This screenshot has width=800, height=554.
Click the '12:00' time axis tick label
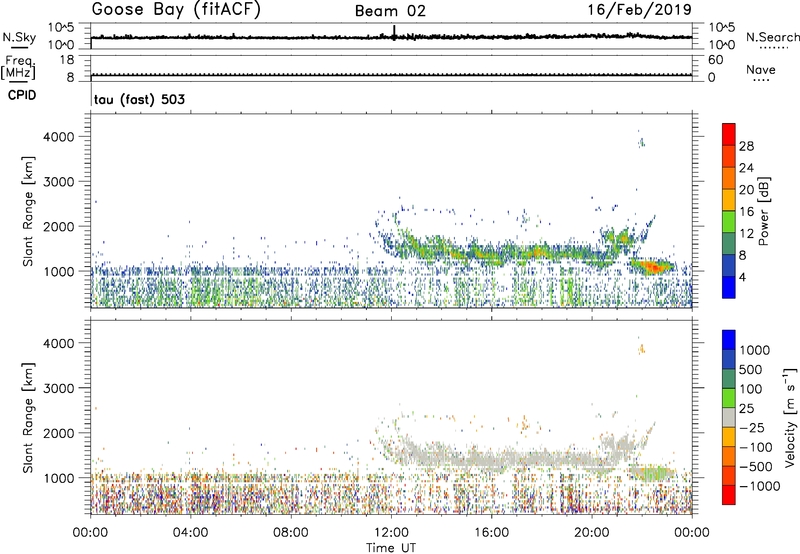point(391,533)
